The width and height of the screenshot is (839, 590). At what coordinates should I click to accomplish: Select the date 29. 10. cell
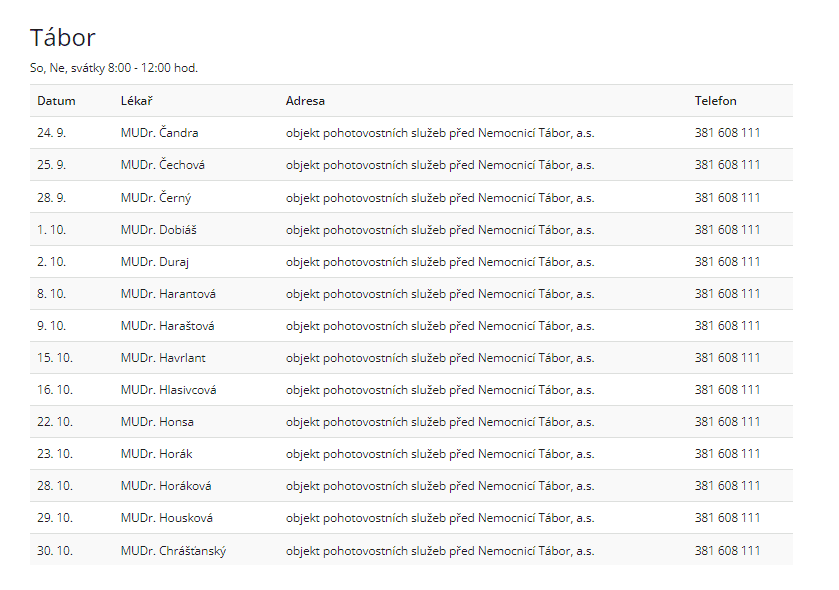click(x=55, y=518)
